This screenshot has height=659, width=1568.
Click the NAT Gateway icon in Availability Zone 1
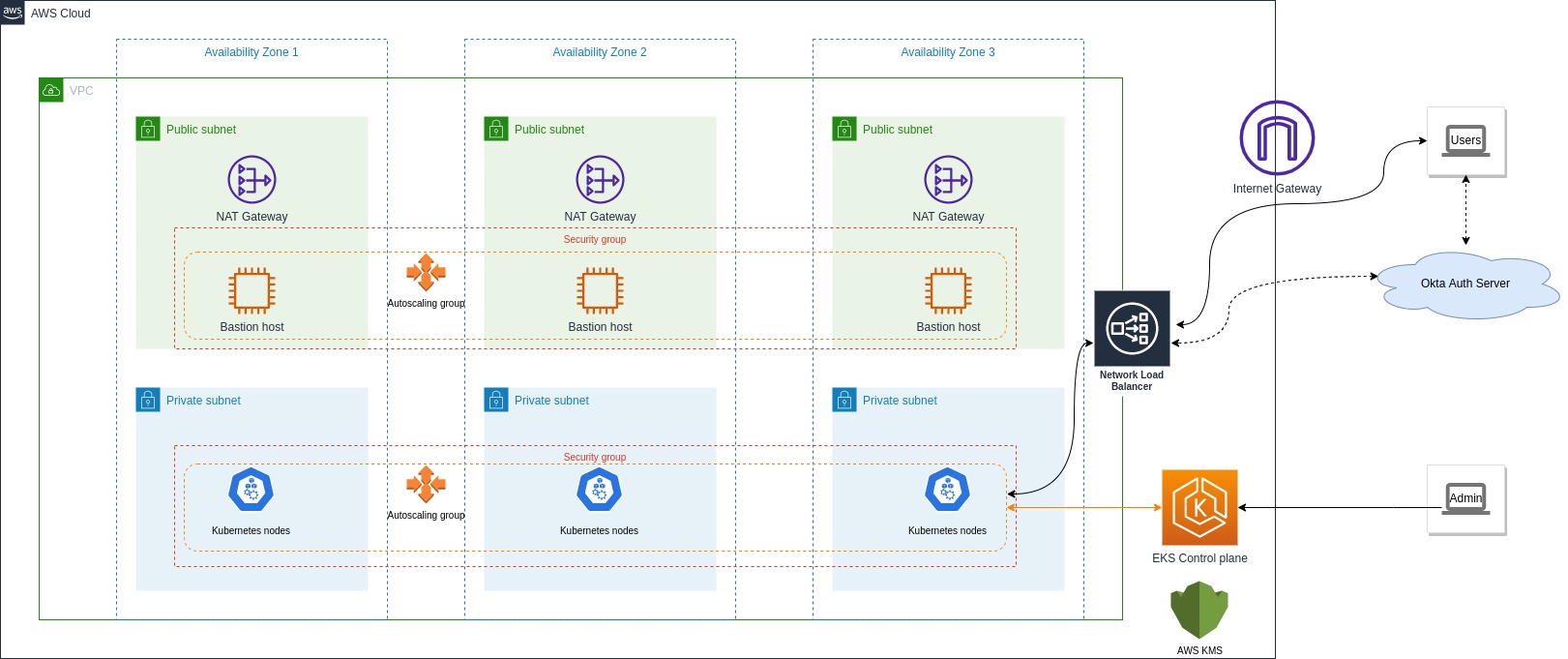(251, 180)
